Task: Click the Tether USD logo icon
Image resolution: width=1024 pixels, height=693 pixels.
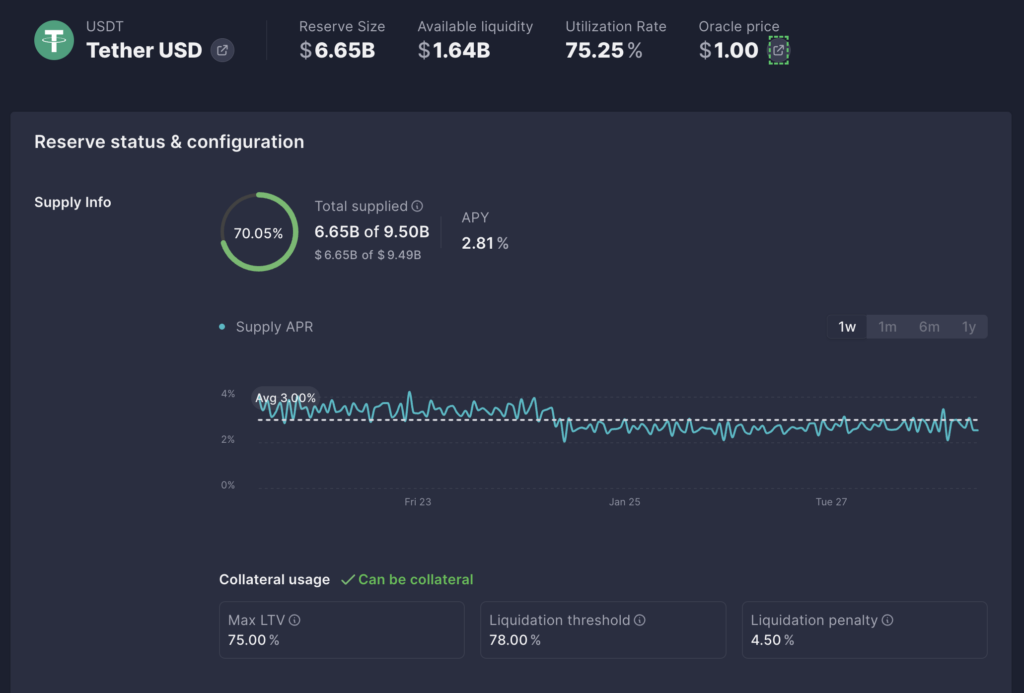Action: (55, 42)
